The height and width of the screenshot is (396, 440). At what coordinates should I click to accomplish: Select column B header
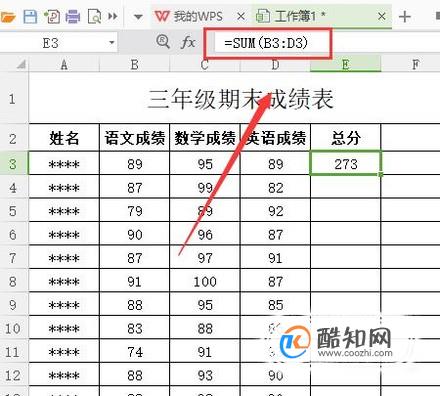coord(135,64)
